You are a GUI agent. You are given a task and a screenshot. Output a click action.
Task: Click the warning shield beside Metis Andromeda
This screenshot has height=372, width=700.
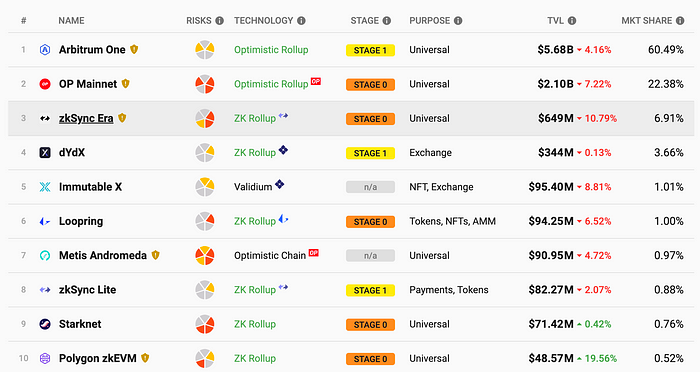[x=155, y=255]
